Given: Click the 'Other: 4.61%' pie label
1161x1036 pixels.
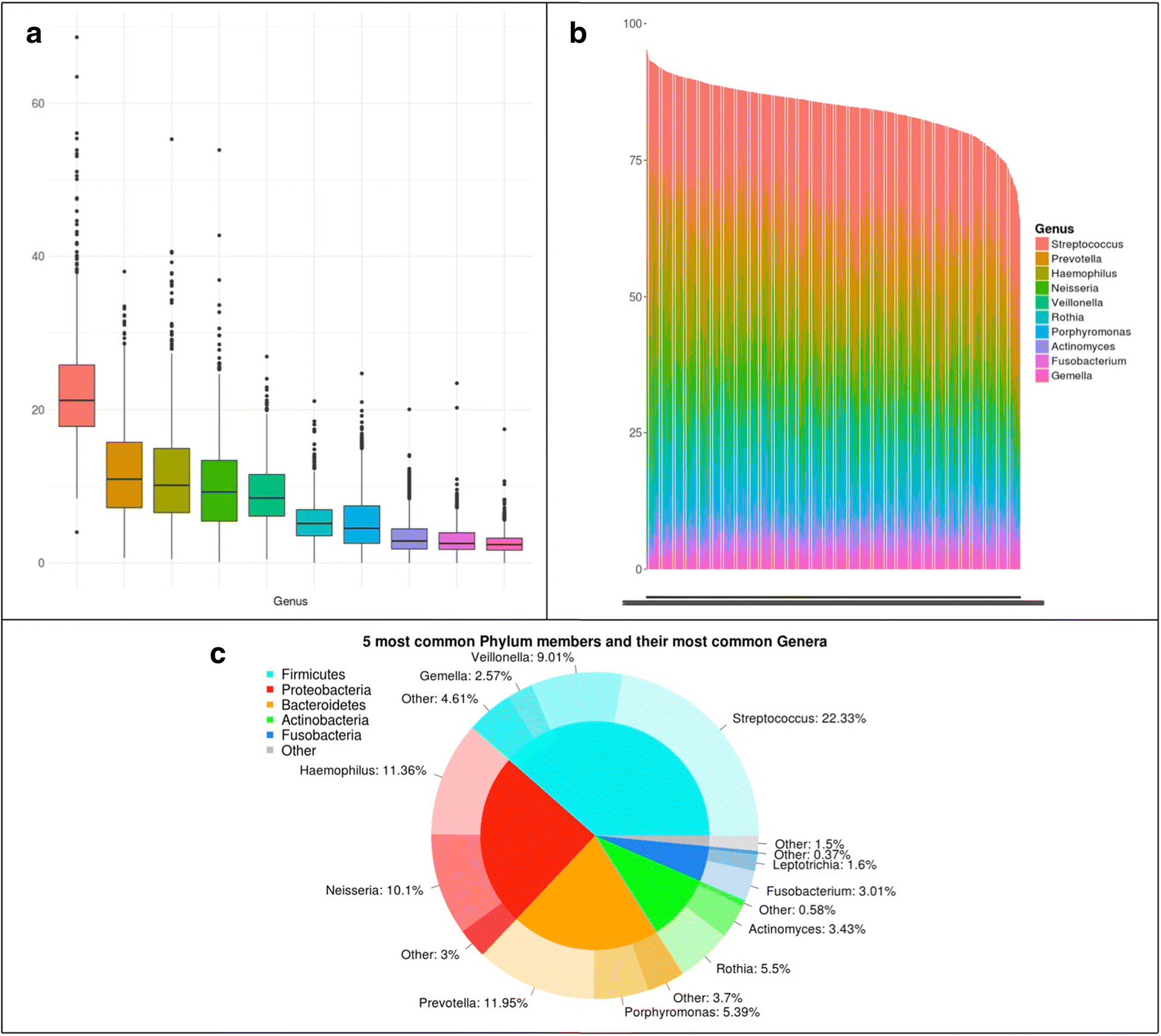Looking at the screenshot, I should tap(440, 698).
